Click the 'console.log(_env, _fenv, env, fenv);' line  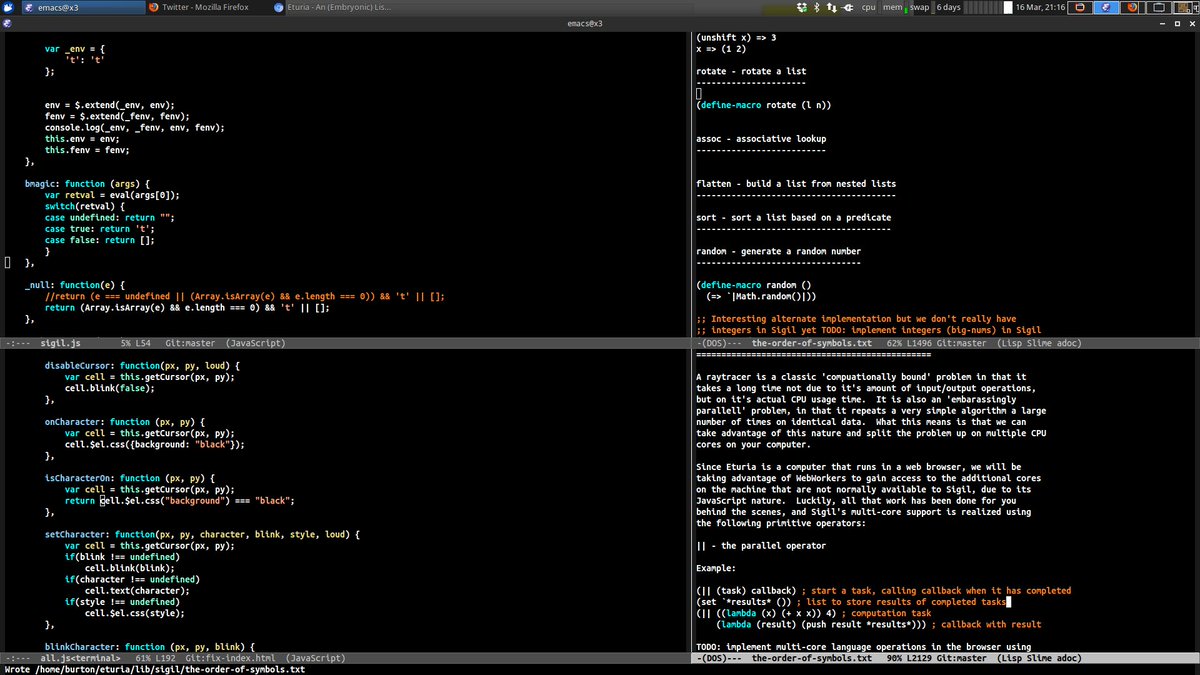[x=135, y=128]
